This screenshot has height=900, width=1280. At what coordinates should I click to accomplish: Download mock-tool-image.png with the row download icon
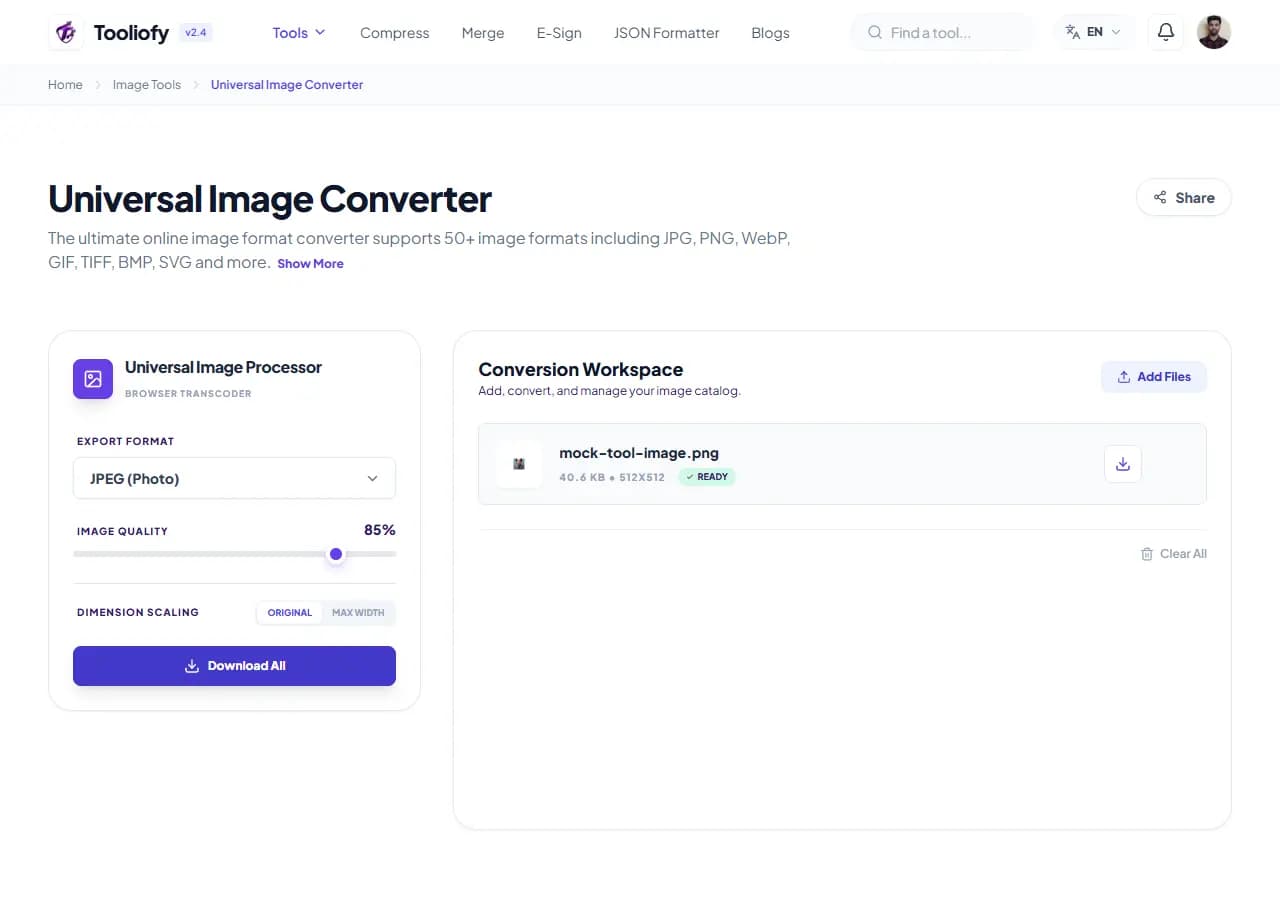(x=1123, y=464)
